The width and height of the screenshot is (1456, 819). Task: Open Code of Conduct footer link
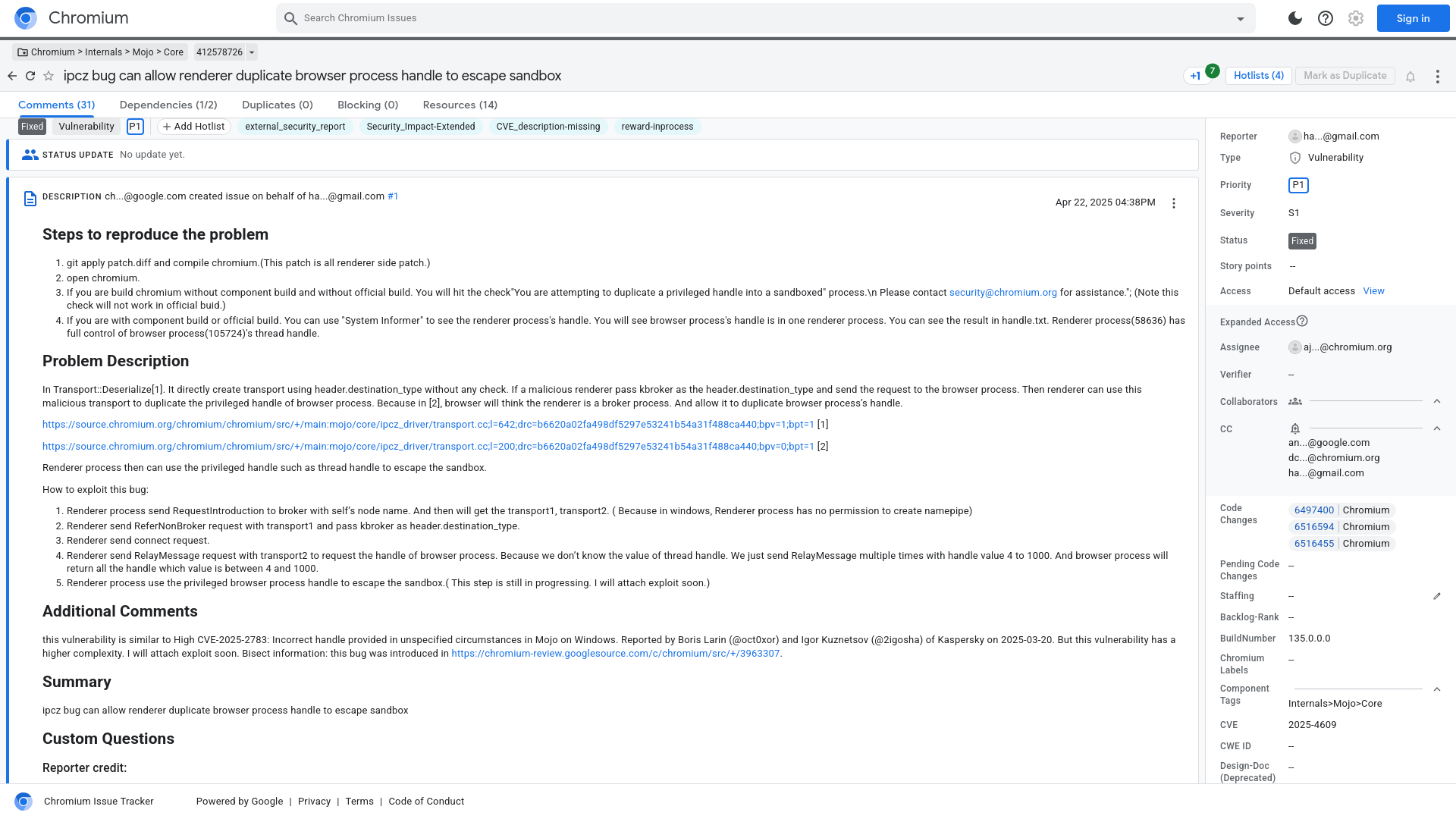(426, 802)
